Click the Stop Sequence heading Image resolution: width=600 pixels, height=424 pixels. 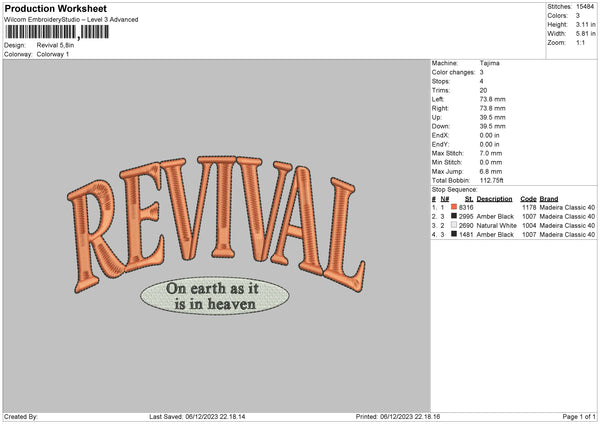455,188
